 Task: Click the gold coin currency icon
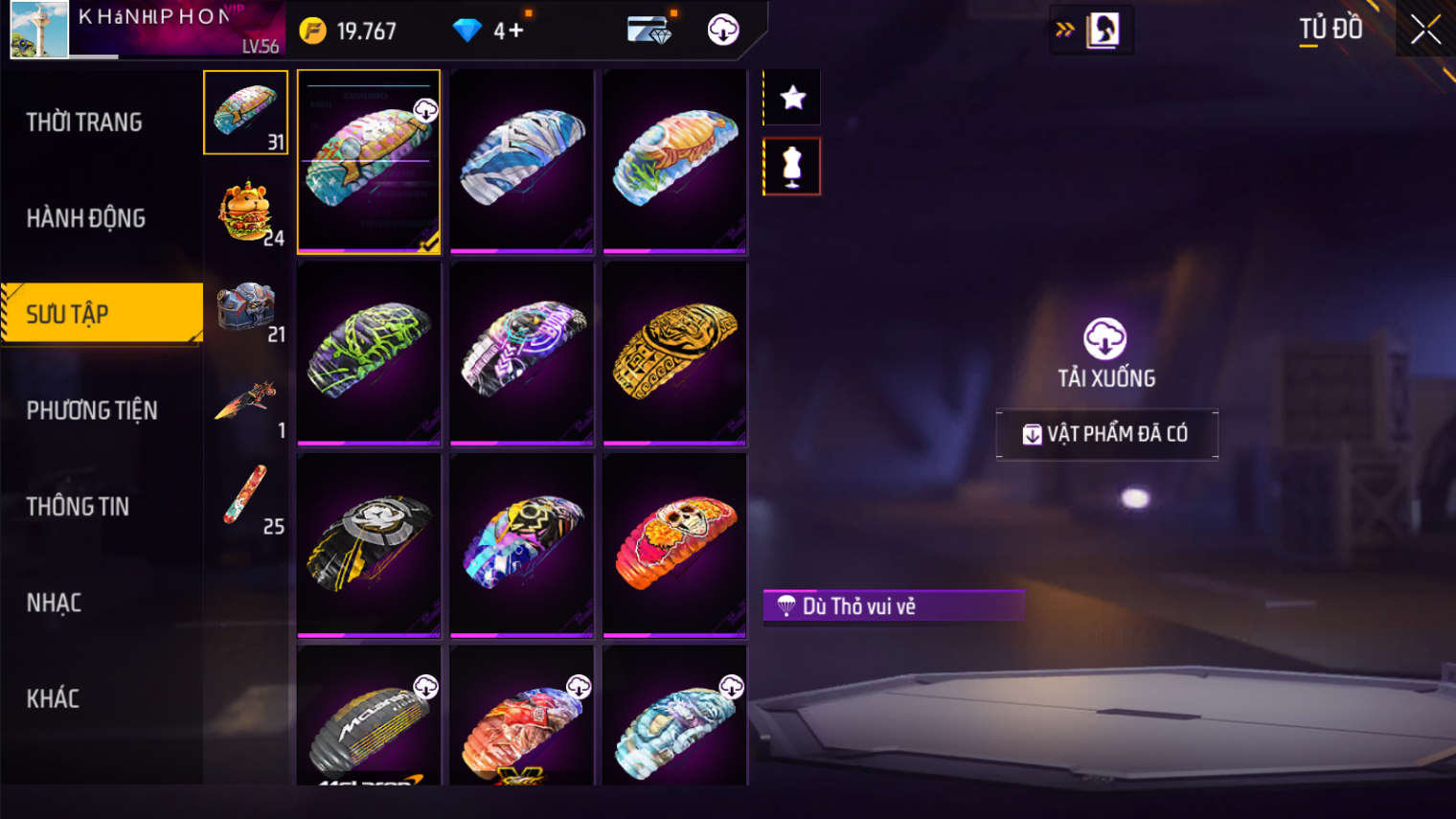pos(312,31)
